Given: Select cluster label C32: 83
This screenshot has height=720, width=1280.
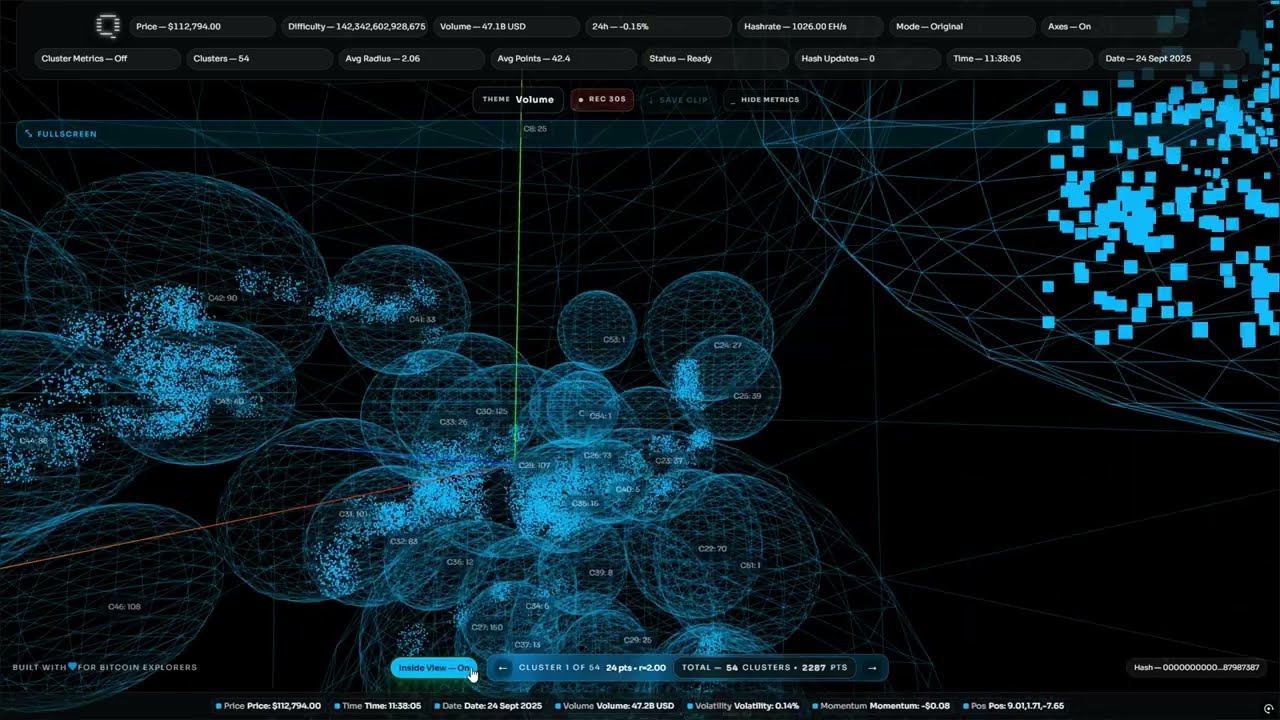Looking at the screenshot, I should pyautogui.click(x=403, y=541).
